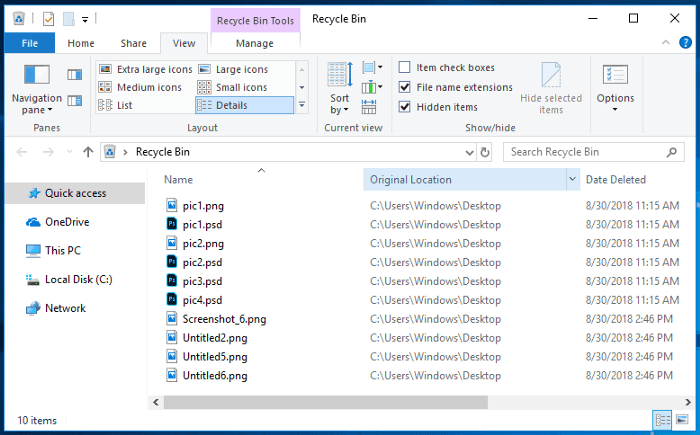Click Recycle Bin in address bar
Screen dimensions: 700x435
pos(162,152)
